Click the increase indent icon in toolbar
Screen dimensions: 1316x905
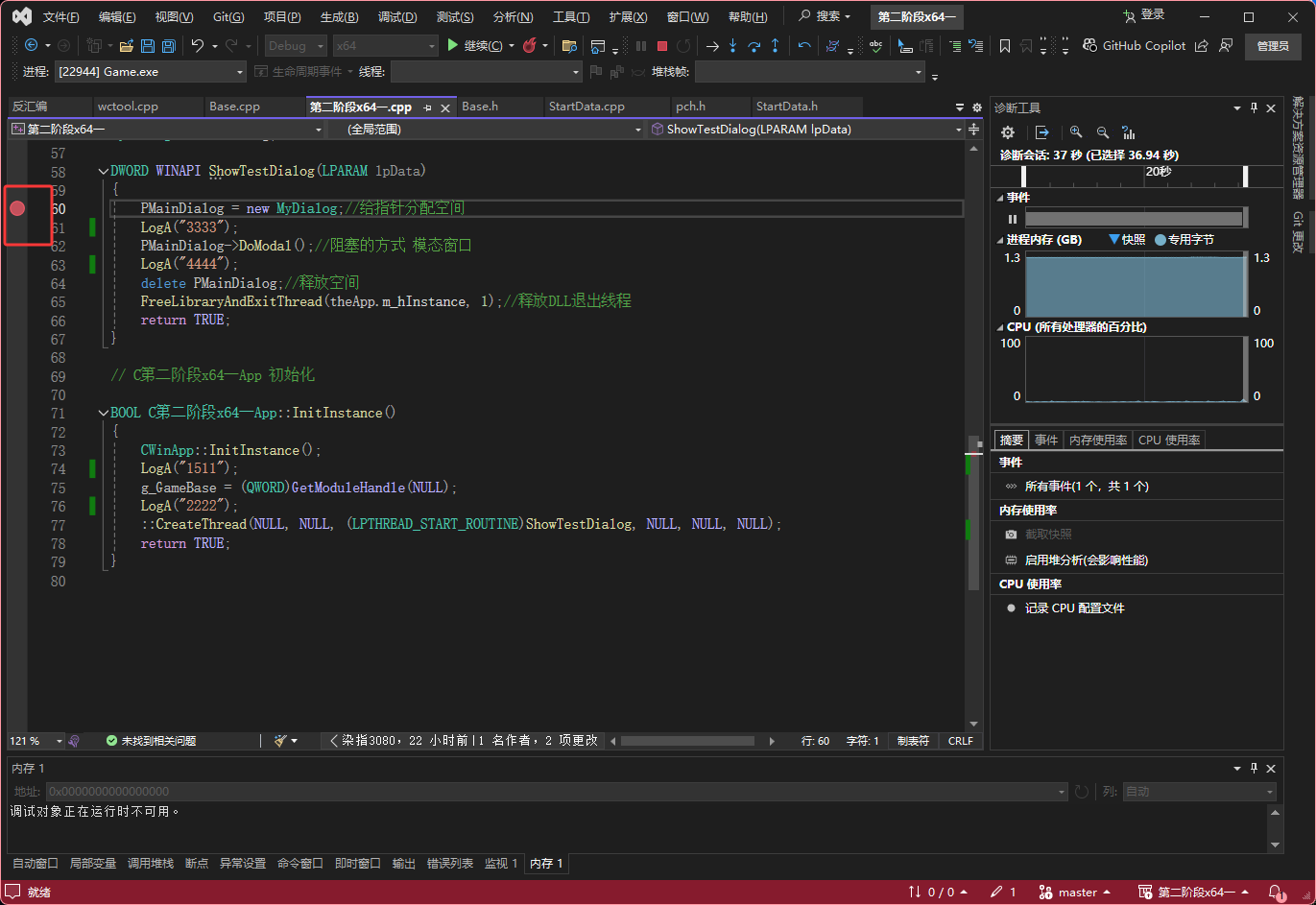(955, 45)
